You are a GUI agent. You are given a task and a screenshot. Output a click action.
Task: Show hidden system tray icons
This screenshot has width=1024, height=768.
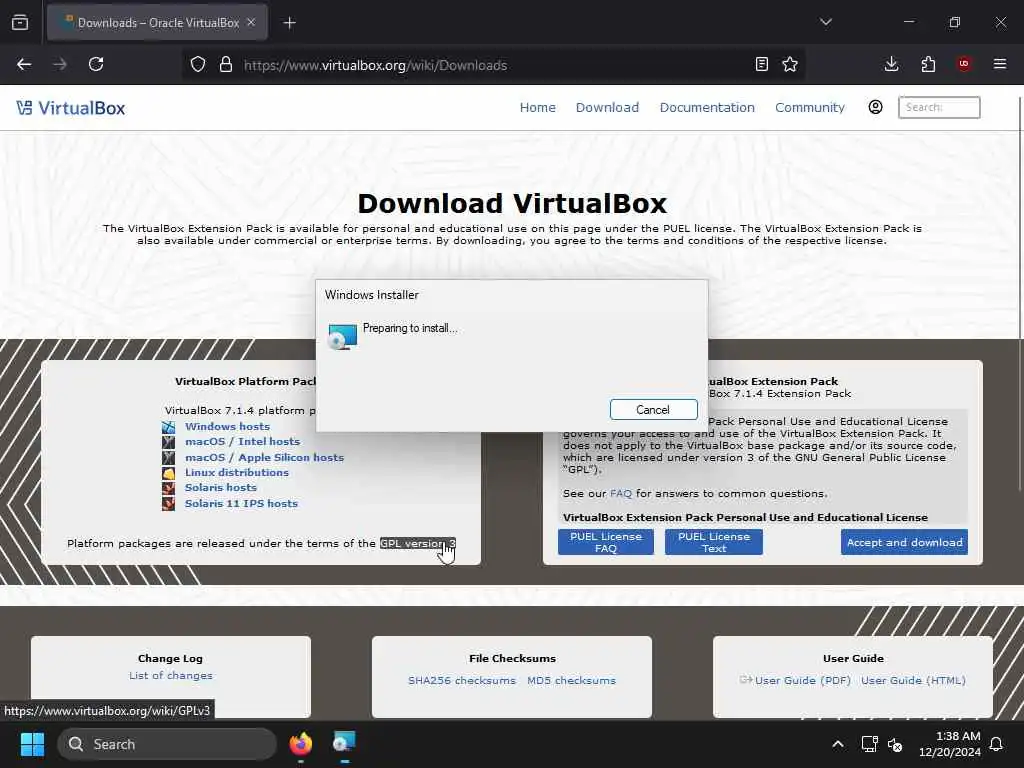[x=838, y=744]
